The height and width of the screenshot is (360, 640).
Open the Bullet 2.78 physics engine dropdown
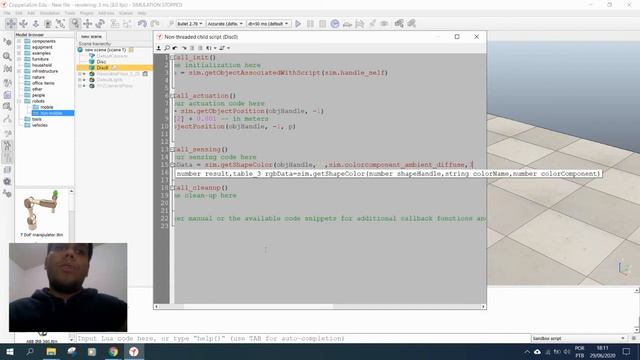[189, 24]
